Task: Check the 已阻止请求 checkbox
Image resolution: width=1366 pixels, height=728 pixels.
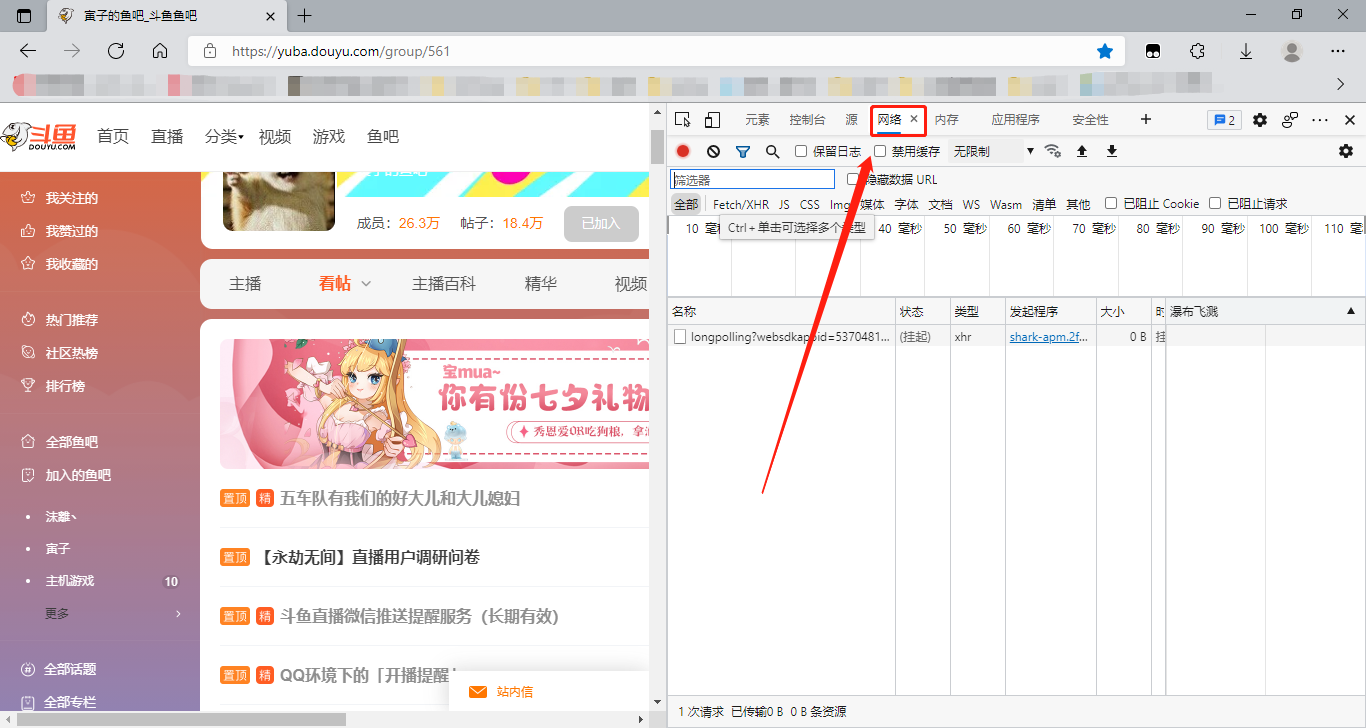Action: click(x=1215, y=204)
